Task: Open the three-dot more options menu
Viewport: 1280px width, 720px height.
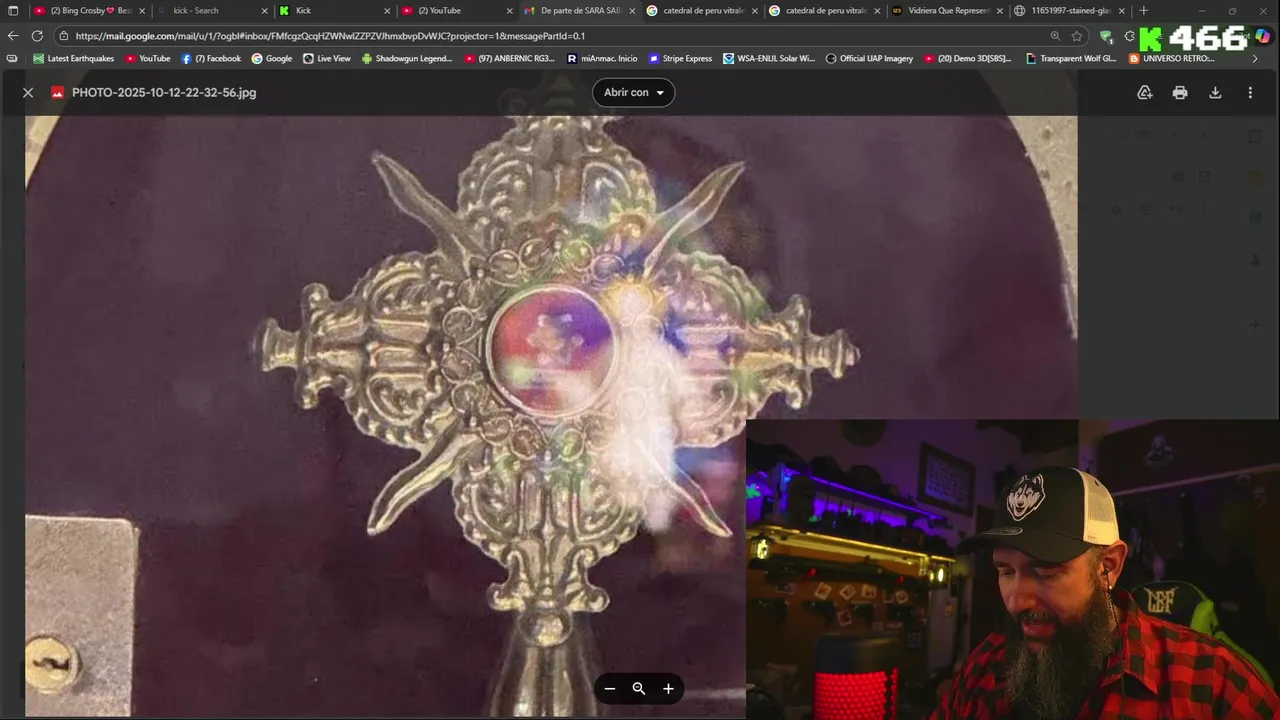Action: pyautogui.click(x=1250, y=92)
